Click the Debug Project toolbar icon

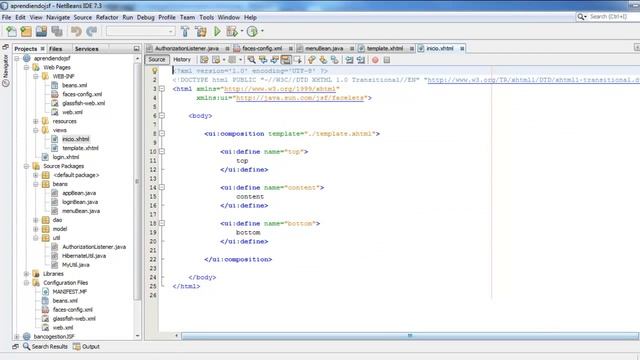pos(232,31)
